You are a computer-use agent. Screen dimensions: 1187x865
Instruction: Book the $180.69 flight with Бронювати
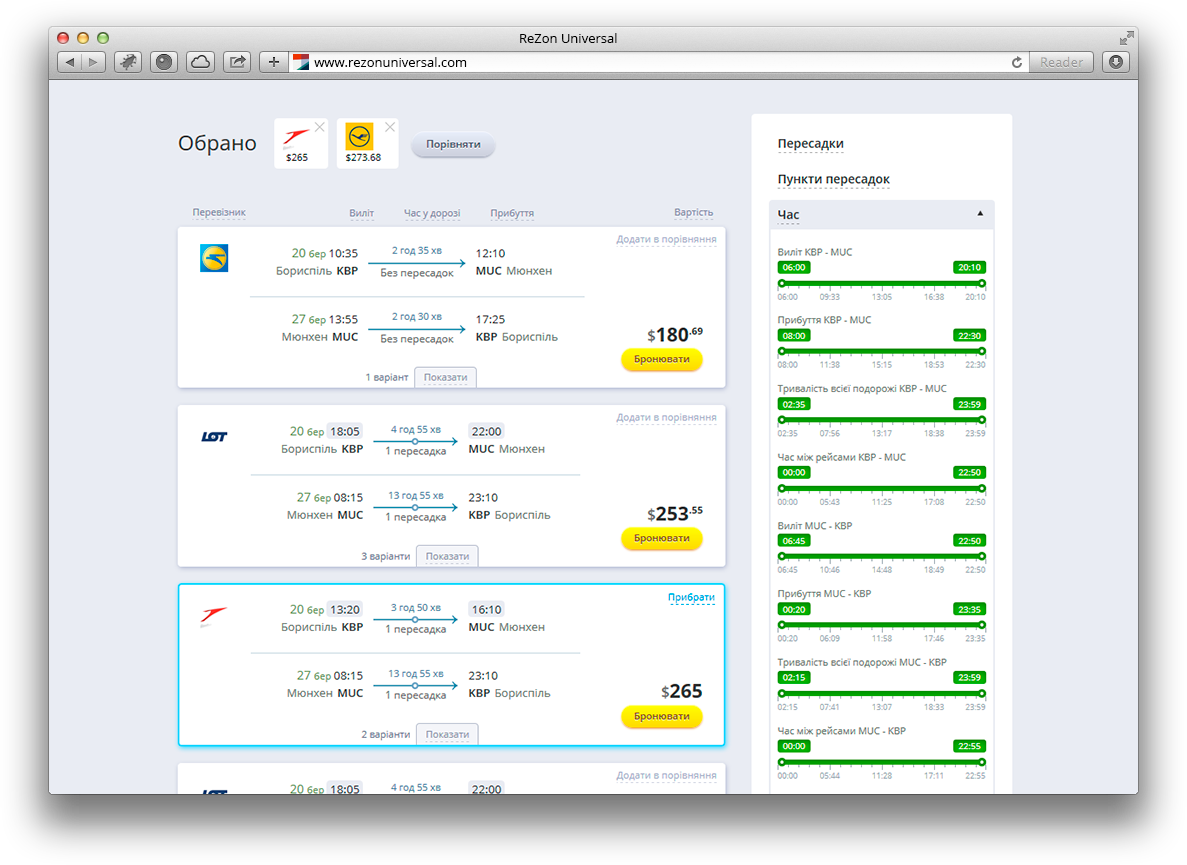click(x=662, y=359)
